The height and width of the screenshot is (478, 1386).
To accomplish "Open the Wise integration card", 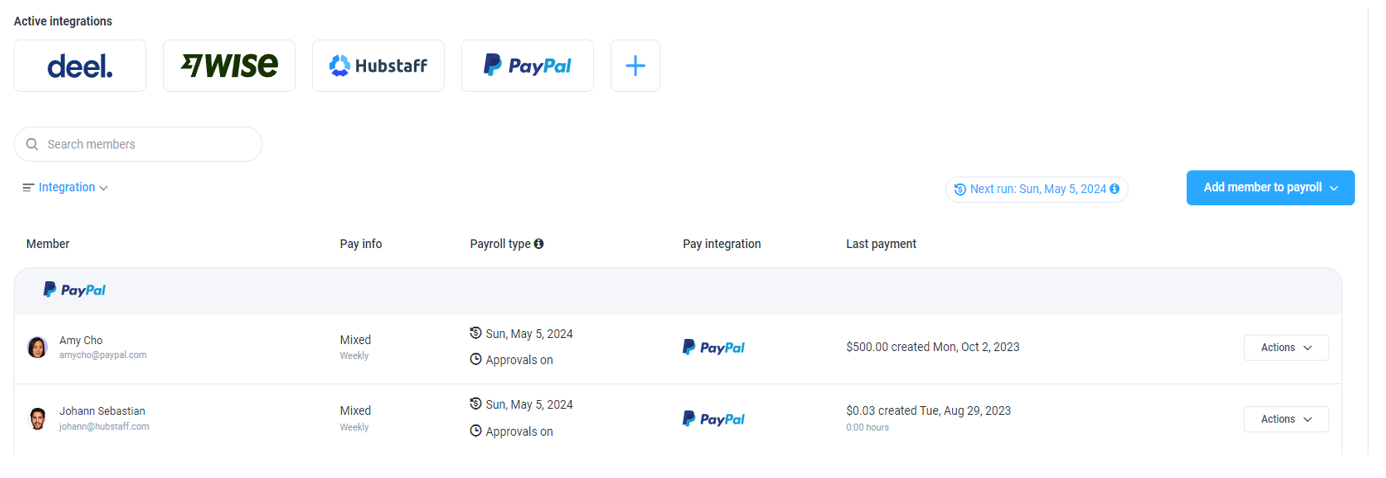I will point(229,66).
